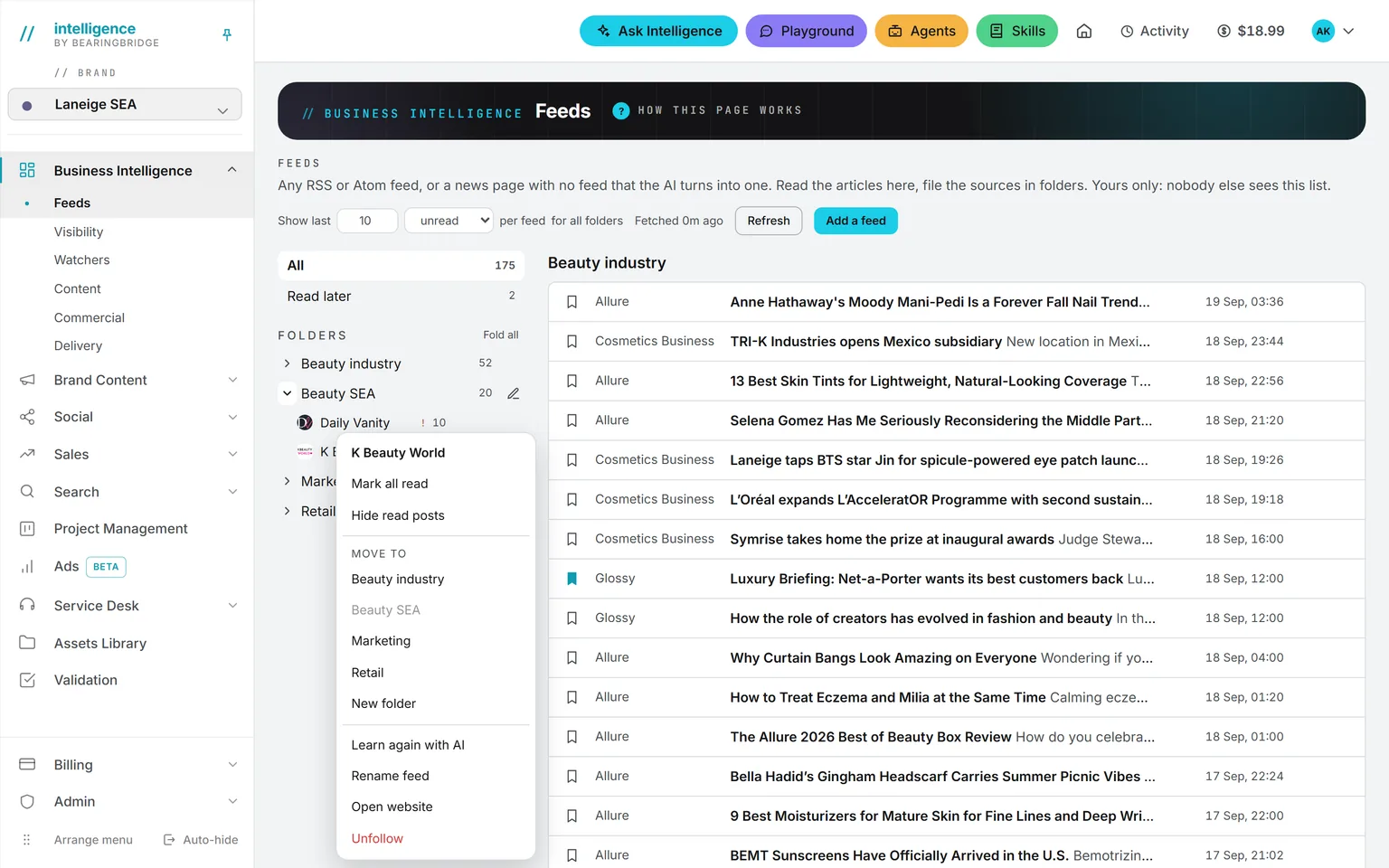Bookmark the L'Oréal AcceleratOR Programme article
This screenshot has height=868, width=1389.
click(x=572, y=500)
